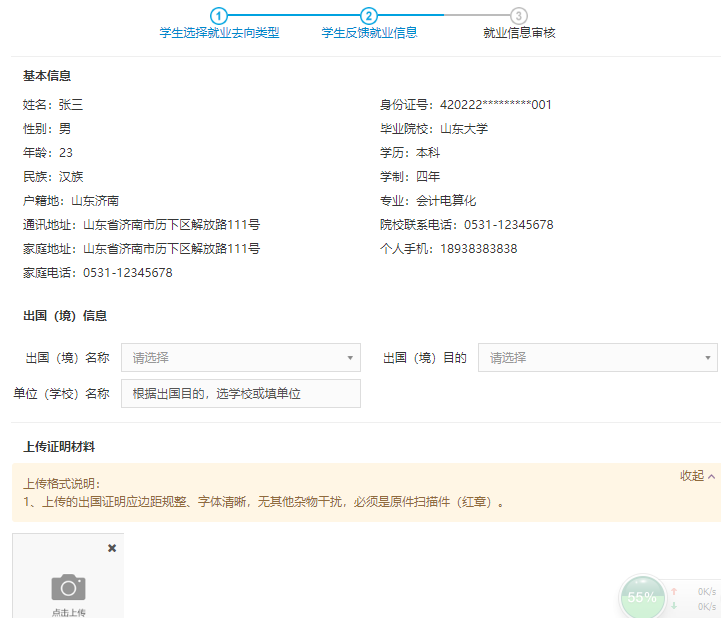This screenshot has width=721, height=618.
Task: Click the 身份证号 value field
Action: (x=496, y=105)
